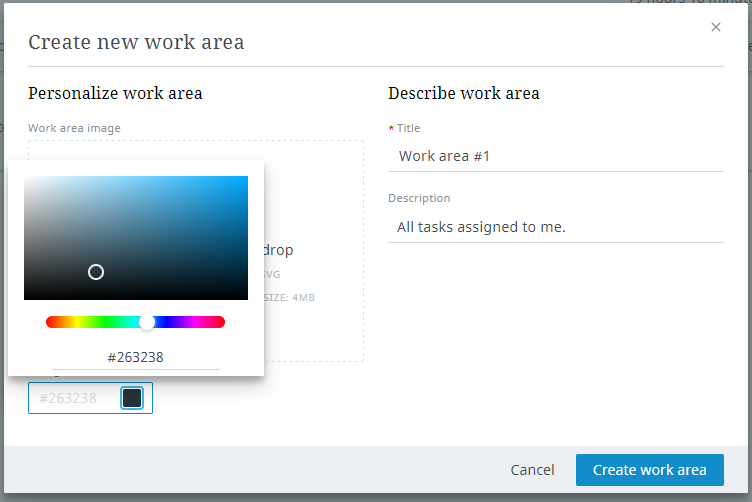Viewport: 752px width, 502px height.
Task: Pick yellow on the hue slider
Action: tap(77, 322)
